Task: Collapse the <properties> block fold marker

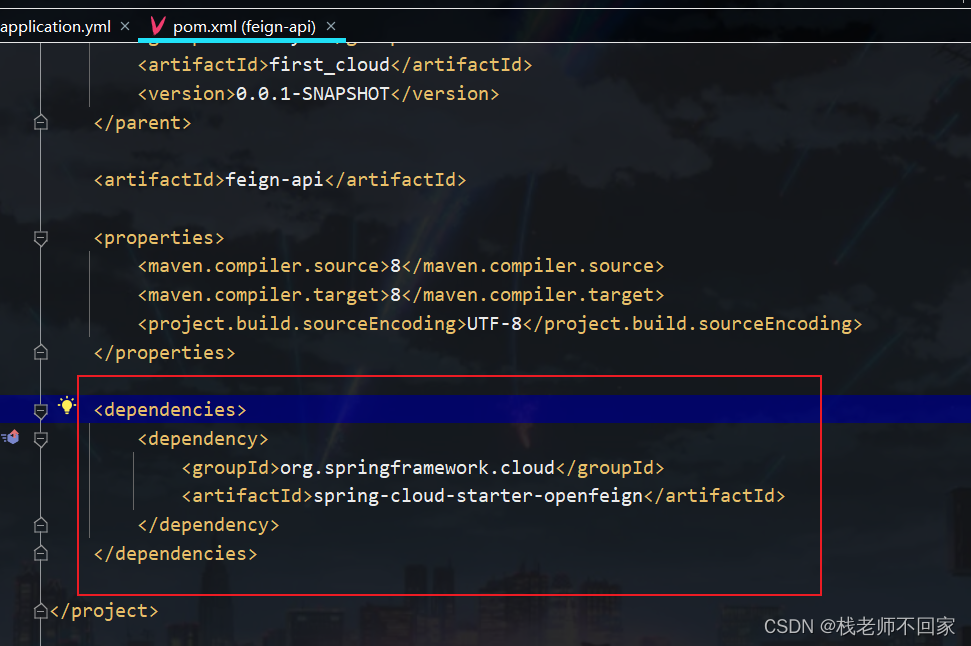Action: point(41,238)
